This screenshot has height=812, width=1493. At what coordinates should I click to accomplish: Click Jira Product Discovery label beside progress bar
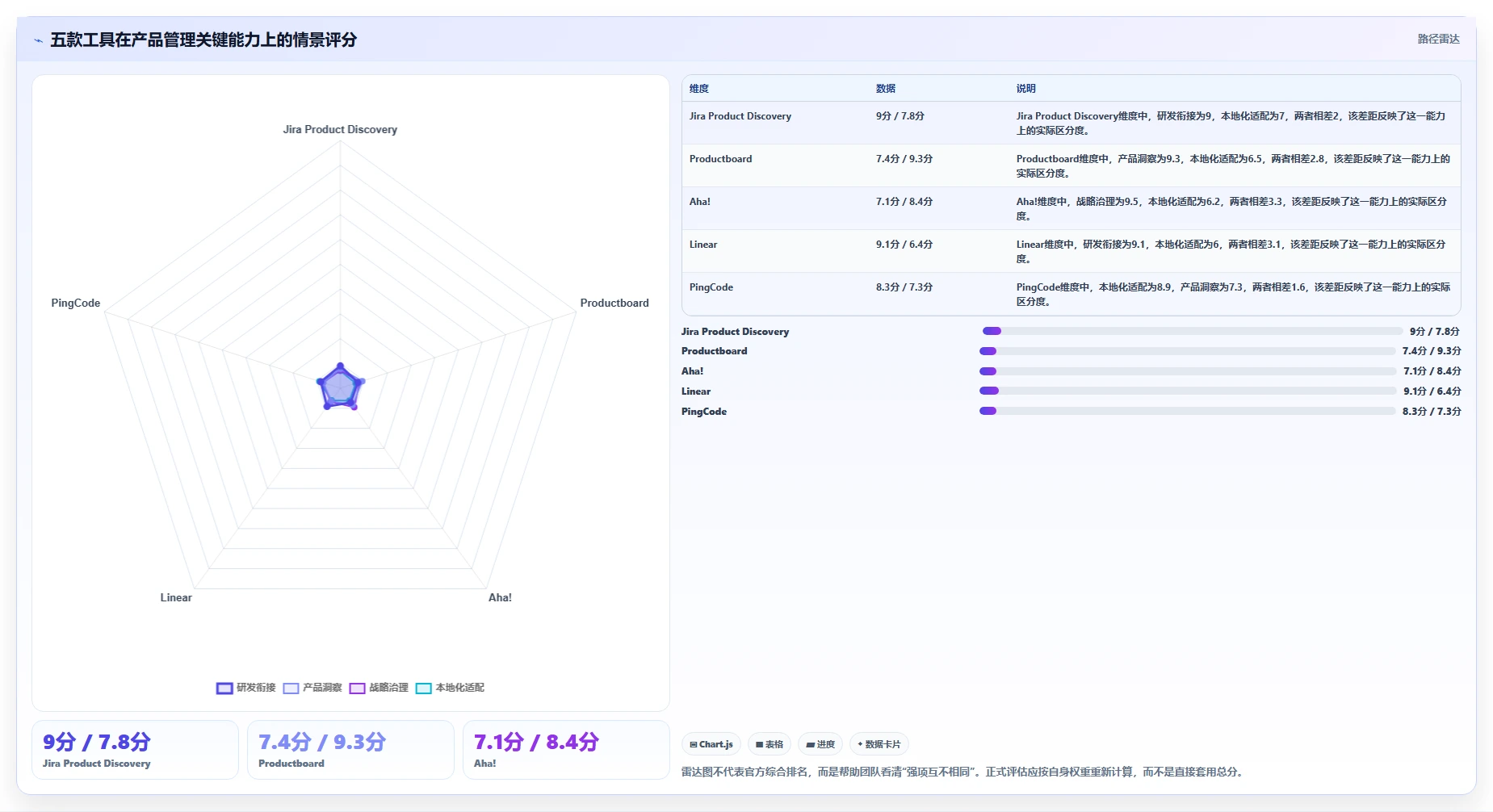(735, 332)
